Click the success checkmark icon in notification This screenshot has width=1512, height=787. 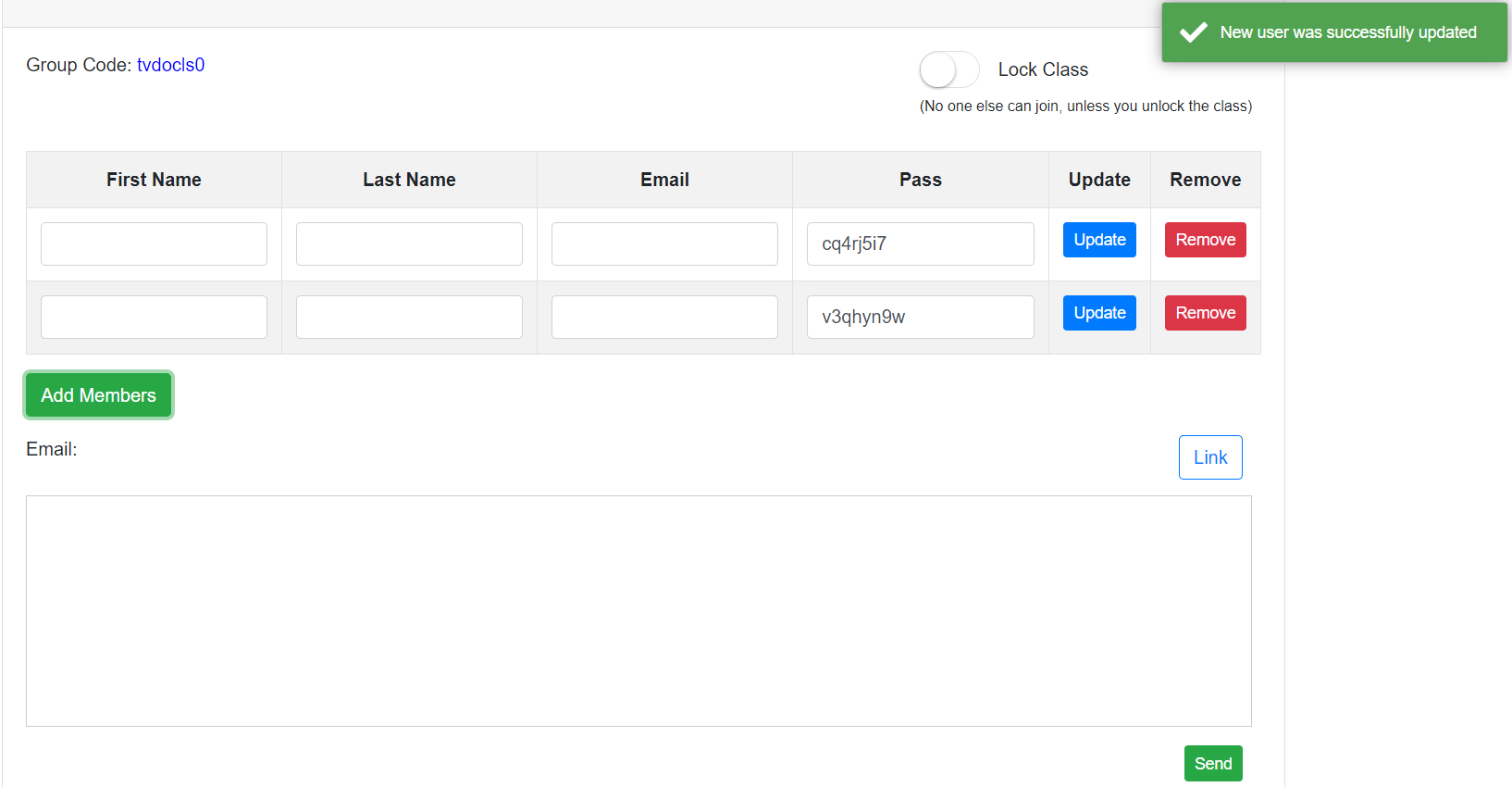coord(1194,32)
